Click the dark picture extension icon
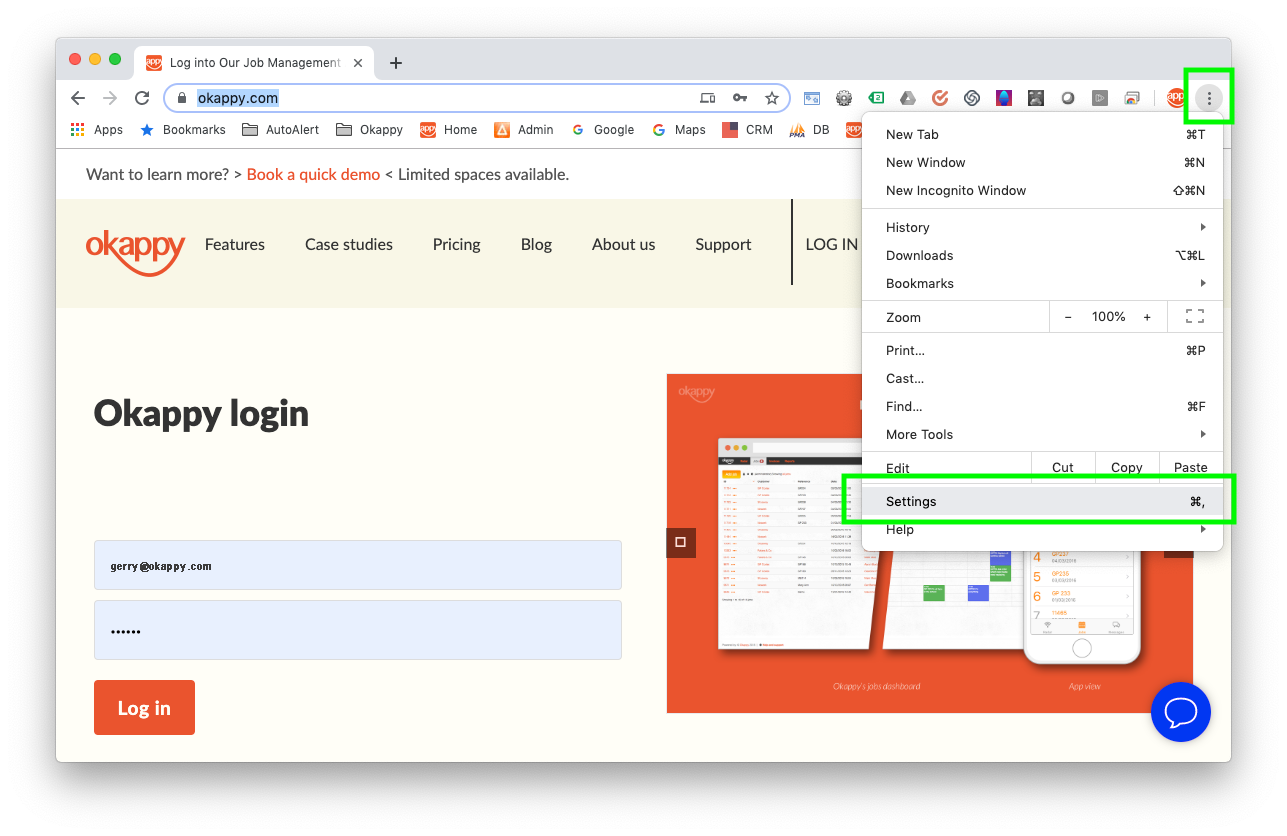This screenshot has height=836, width=1287. (1035, 98)
